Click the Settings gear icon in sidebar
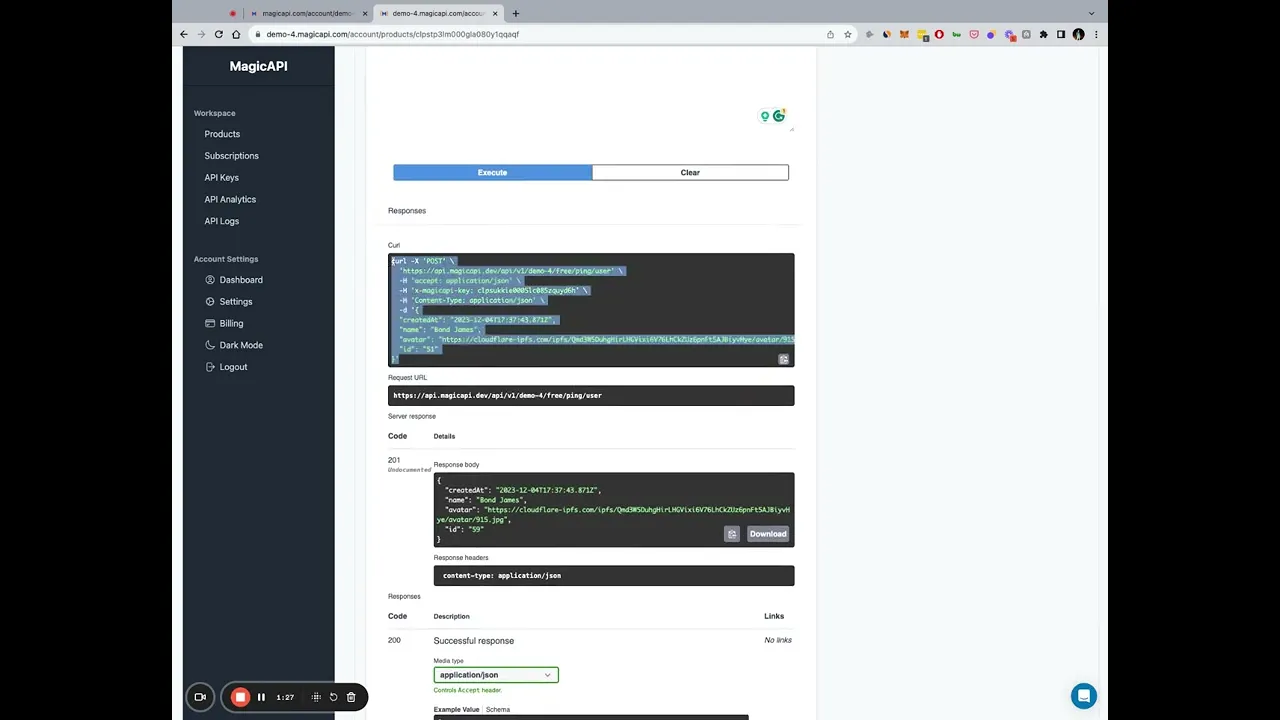The image size is (1280, 720). point(210,302)
